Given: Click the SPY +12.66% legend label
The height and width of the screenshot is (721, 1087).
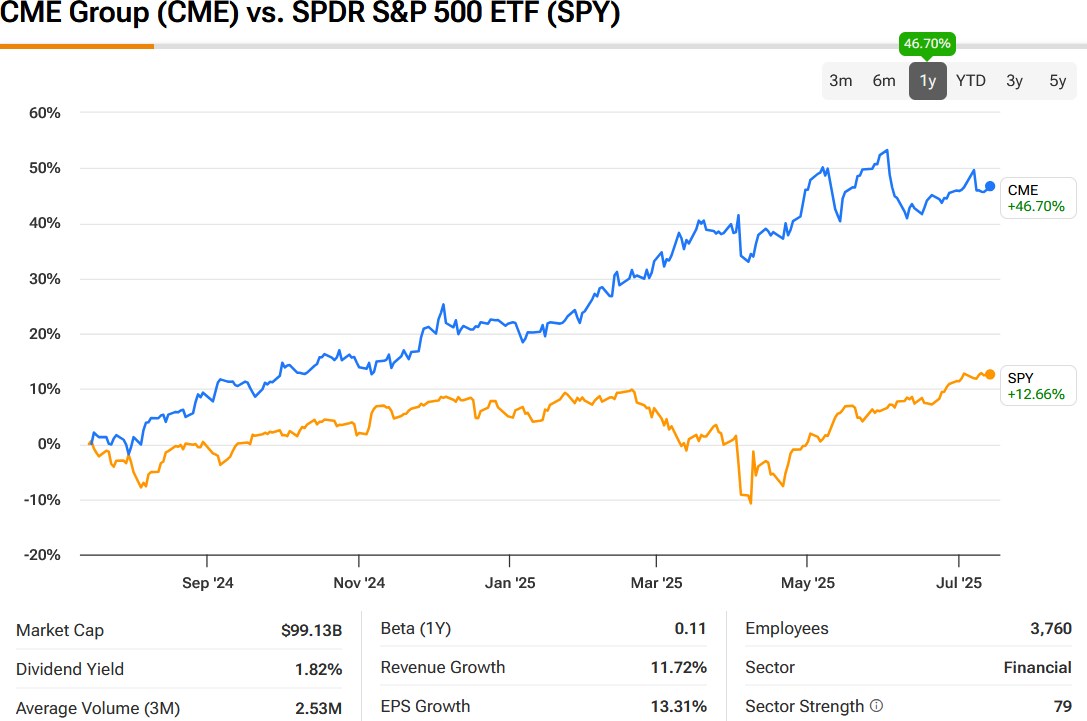Looking at the screenshot, I should click(x=1037, y=386).
